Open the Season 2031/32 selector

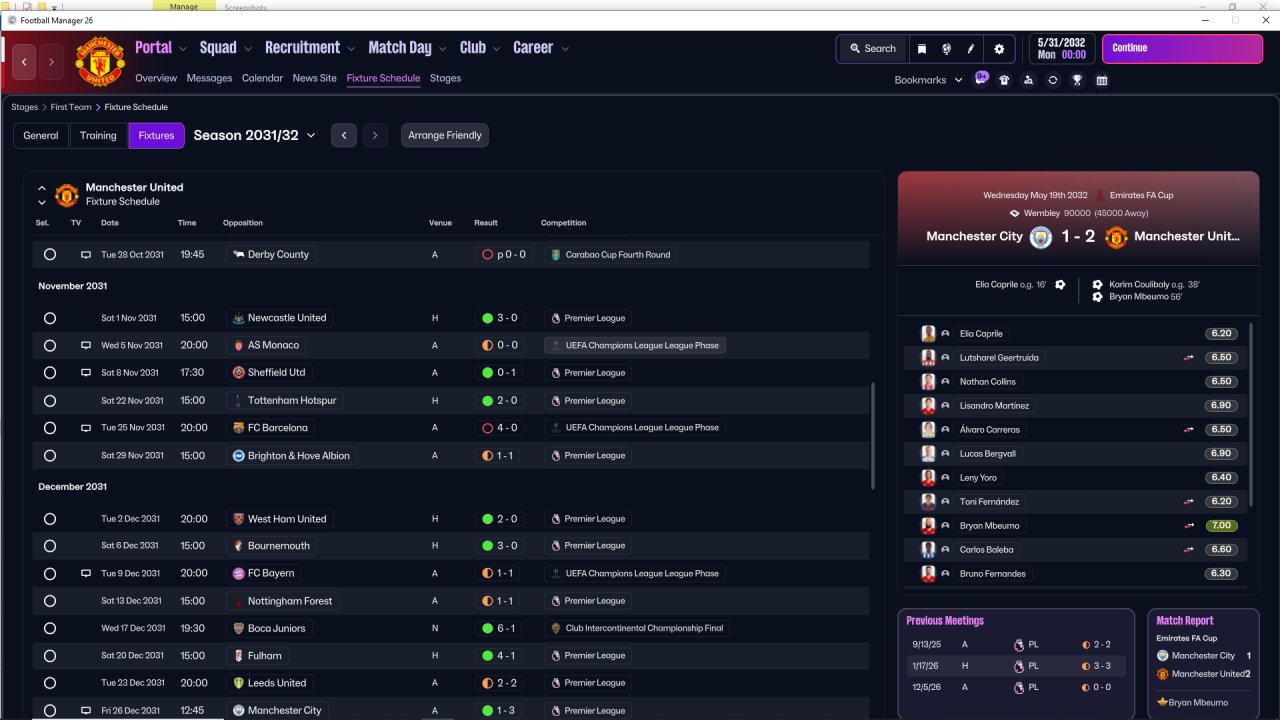(255, 135)
